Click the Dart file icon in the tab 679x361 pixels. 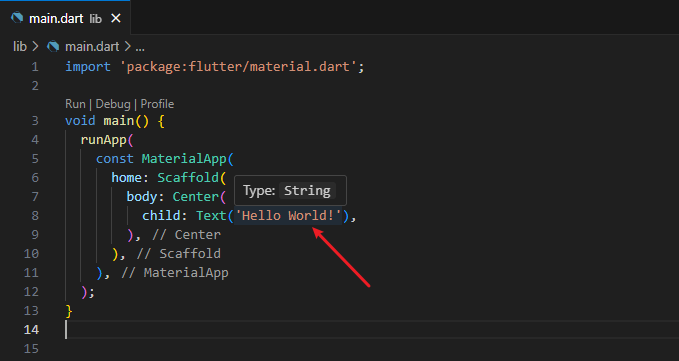[x=17, y=18]
